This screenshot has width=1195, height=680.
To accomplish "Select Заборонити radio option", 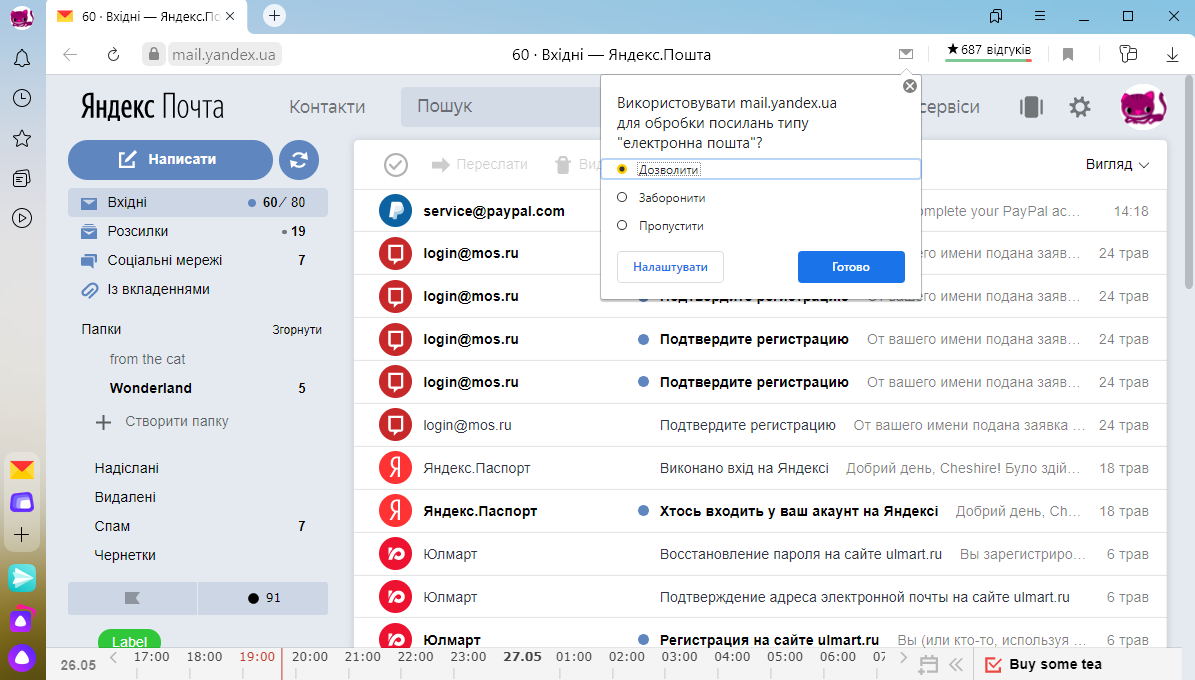I will pos(622,197).
